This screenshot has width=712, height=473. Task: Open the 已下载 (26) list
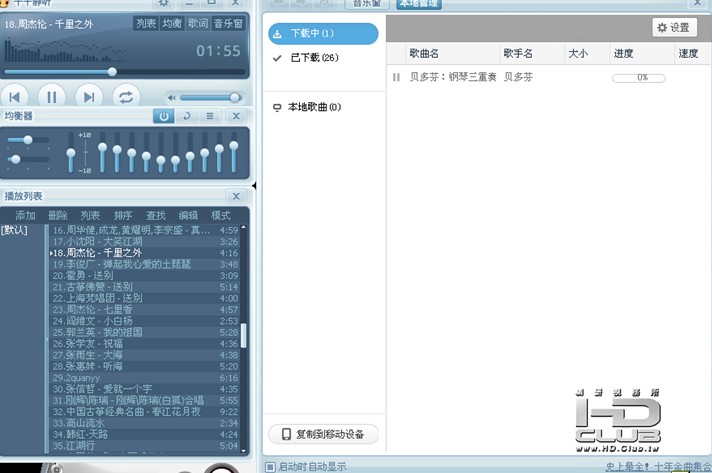323,58
